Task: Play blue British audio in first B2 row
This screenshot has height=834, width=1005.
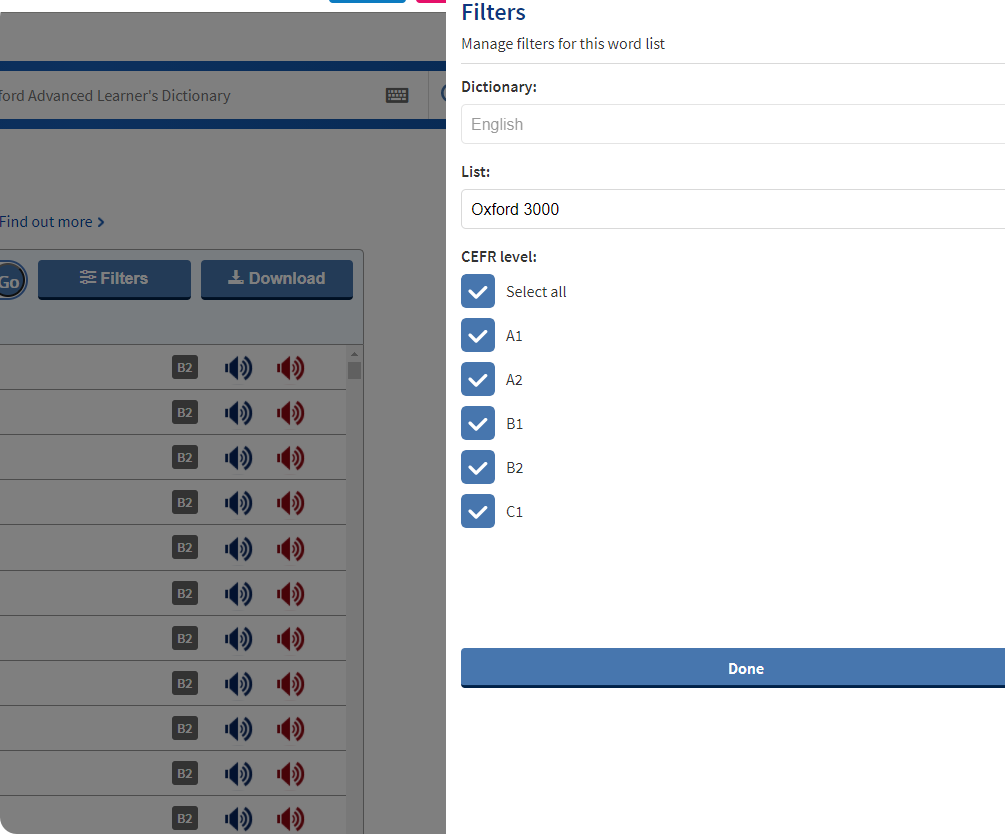Action: coord(238,368)
